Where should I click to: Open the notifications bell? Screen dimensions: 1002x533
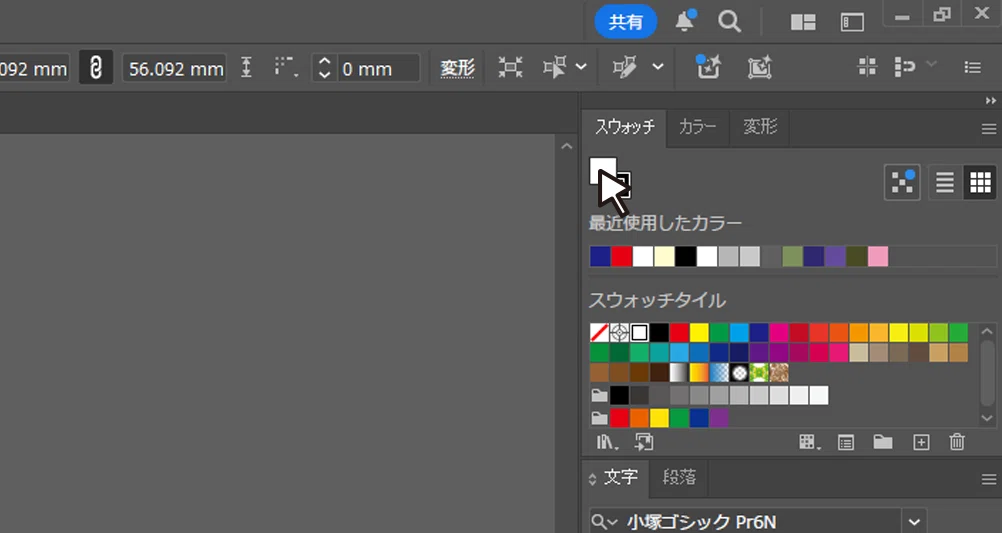[684, 21]
